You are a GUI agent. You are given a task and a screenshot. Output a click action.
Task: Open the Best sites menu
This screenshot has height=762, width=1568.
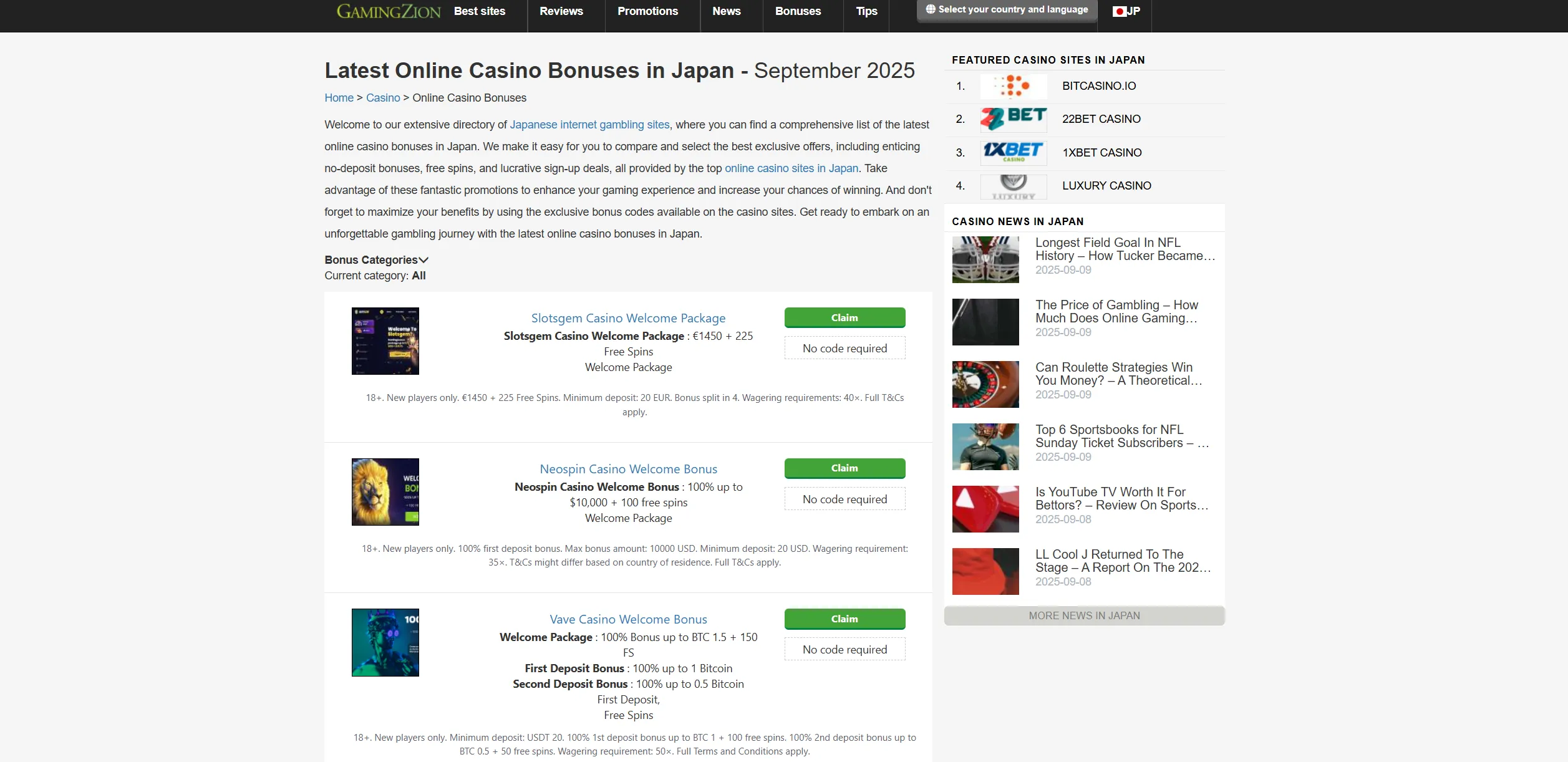tap(480, 11)
